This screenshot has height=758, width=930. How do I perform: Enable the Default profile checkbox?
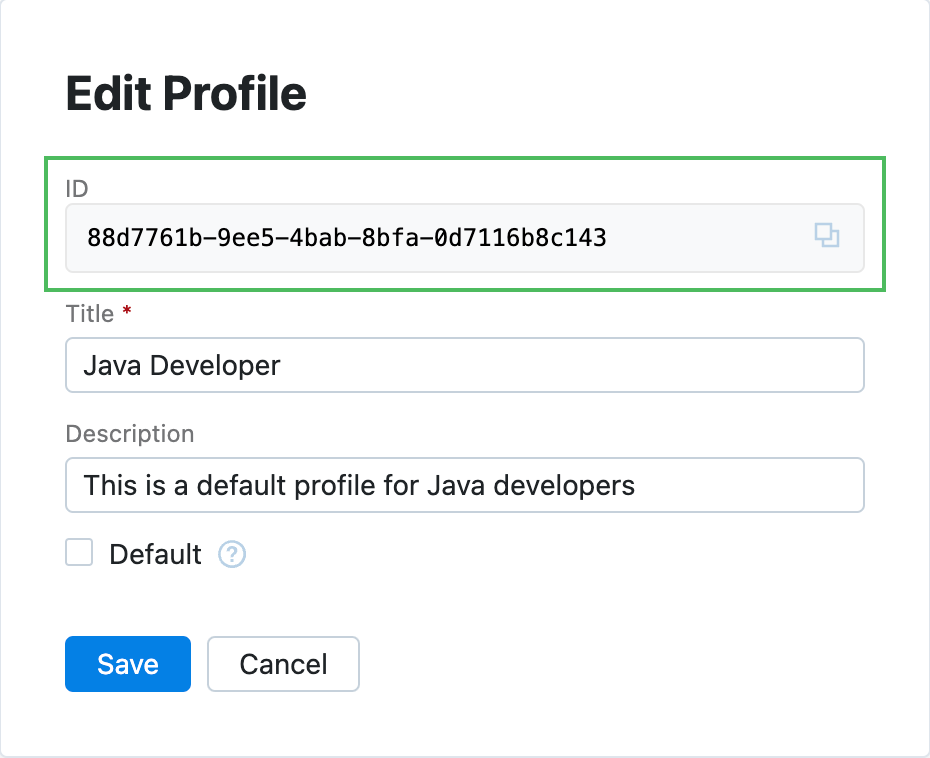point(79,552)
